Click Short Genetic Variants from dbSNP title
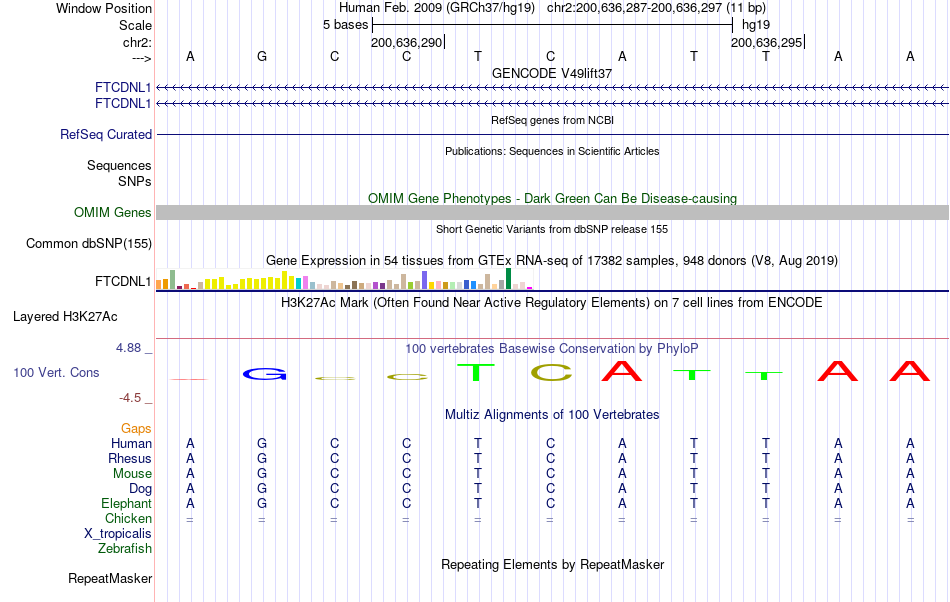Screen dimensions: 950x602 (552, 230)
